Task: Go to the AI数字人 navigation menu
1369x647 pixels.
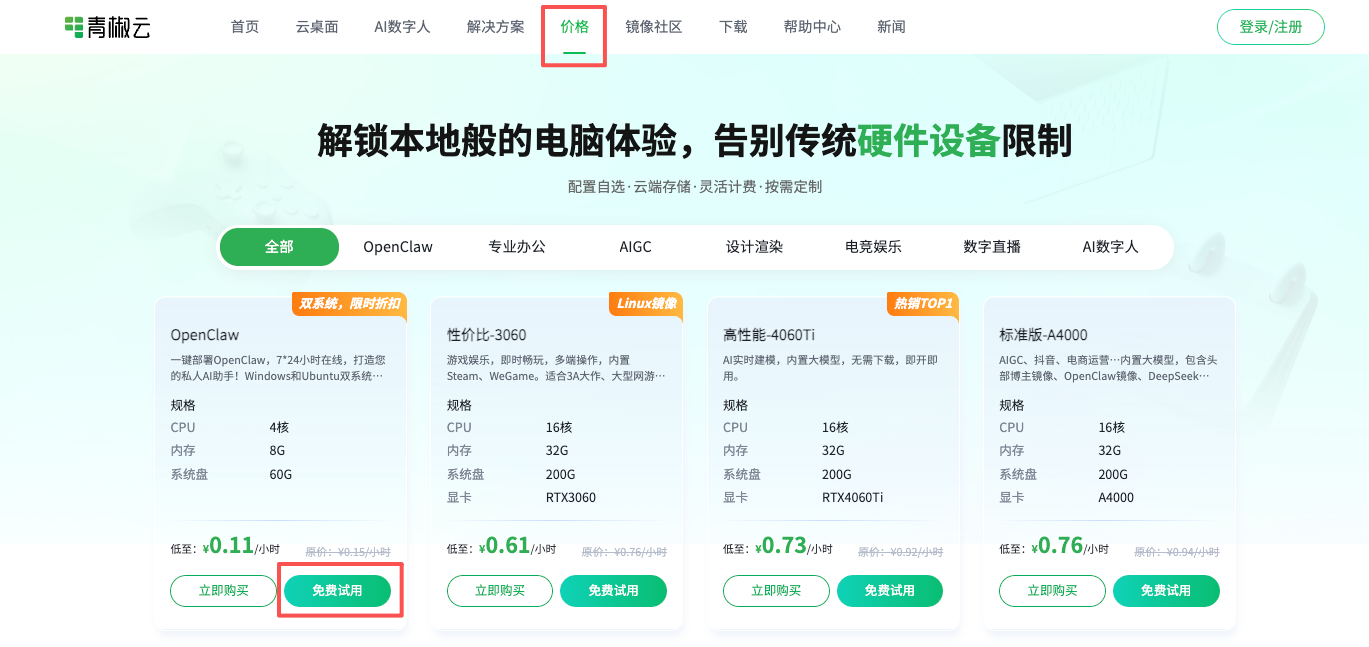Action: tap(402, 27)
